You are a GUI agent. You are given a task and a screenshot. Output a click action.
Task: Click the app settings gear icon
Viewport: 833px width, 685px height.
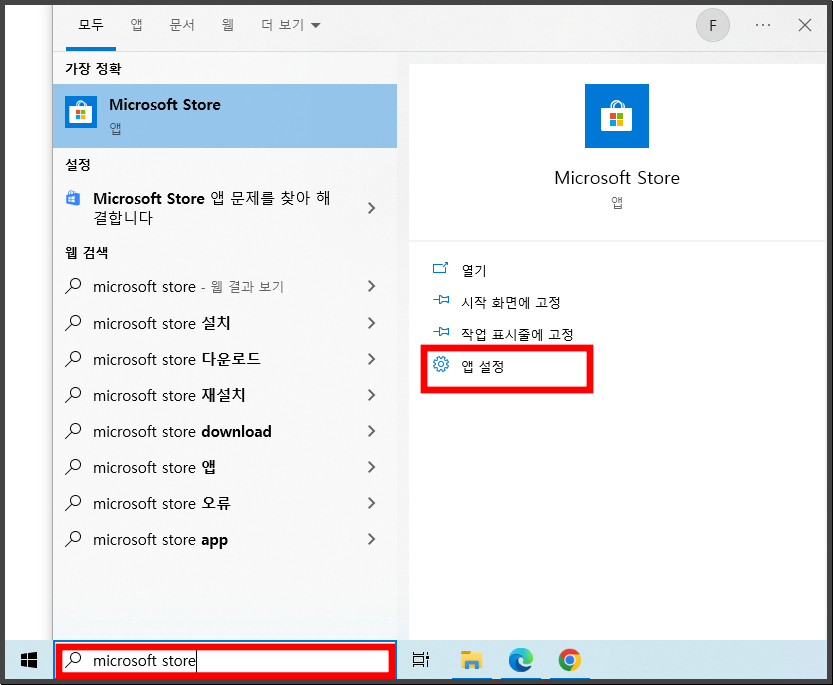pyautogui.click(x=441, y=364)
